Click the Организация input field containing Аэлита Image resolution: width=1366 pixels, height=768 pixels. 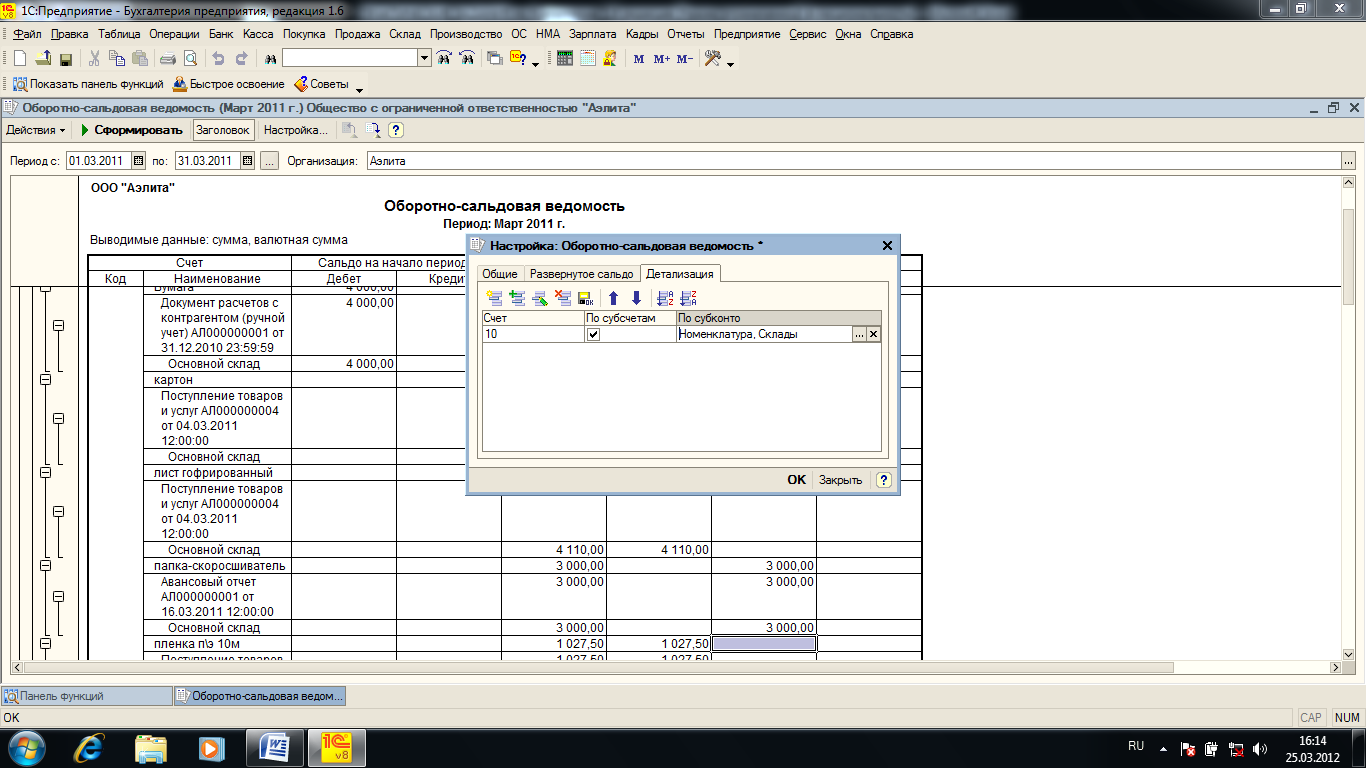tap(853, 160)
